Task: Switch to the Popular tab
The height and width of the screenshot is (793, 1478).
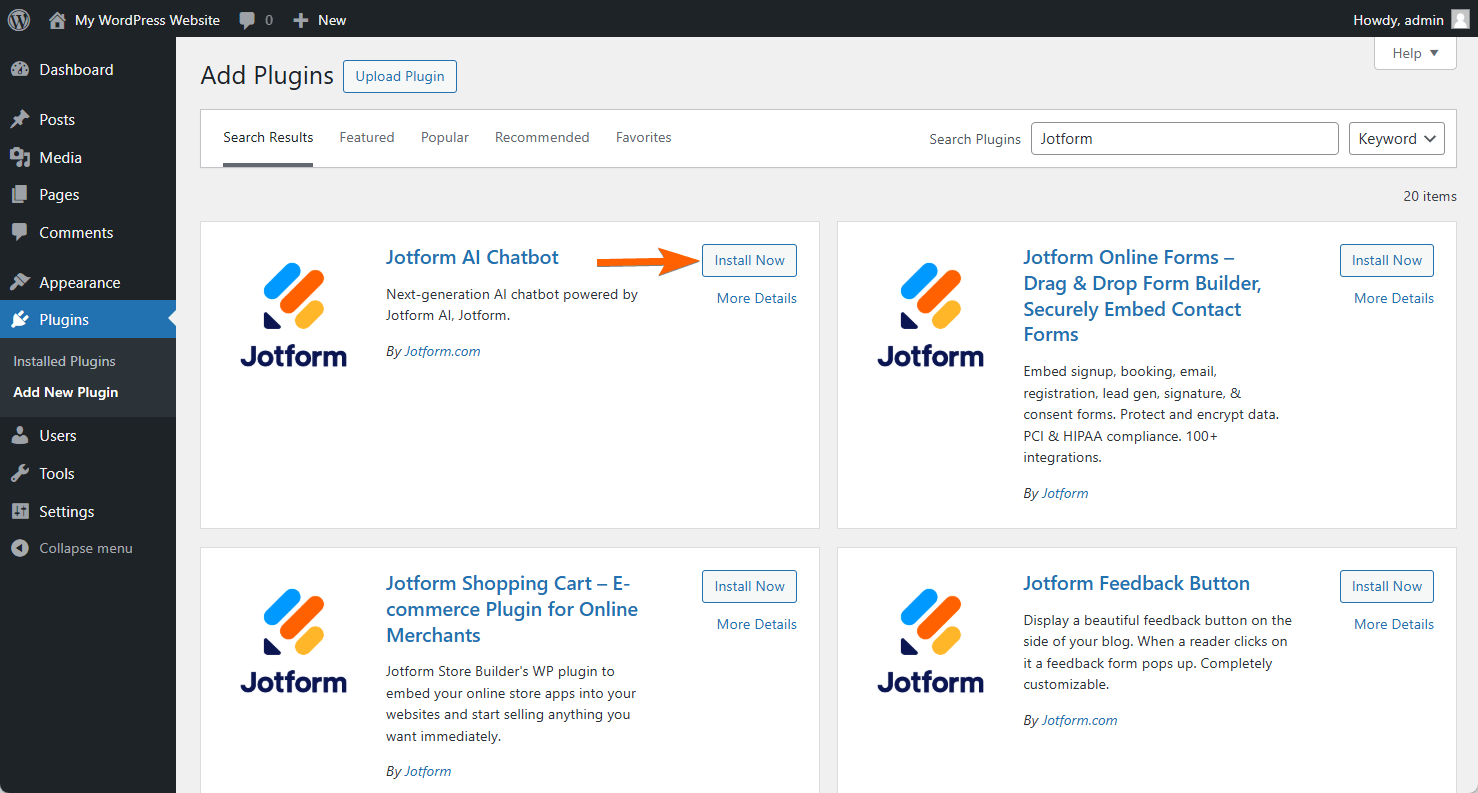Action: pos(445,138)
